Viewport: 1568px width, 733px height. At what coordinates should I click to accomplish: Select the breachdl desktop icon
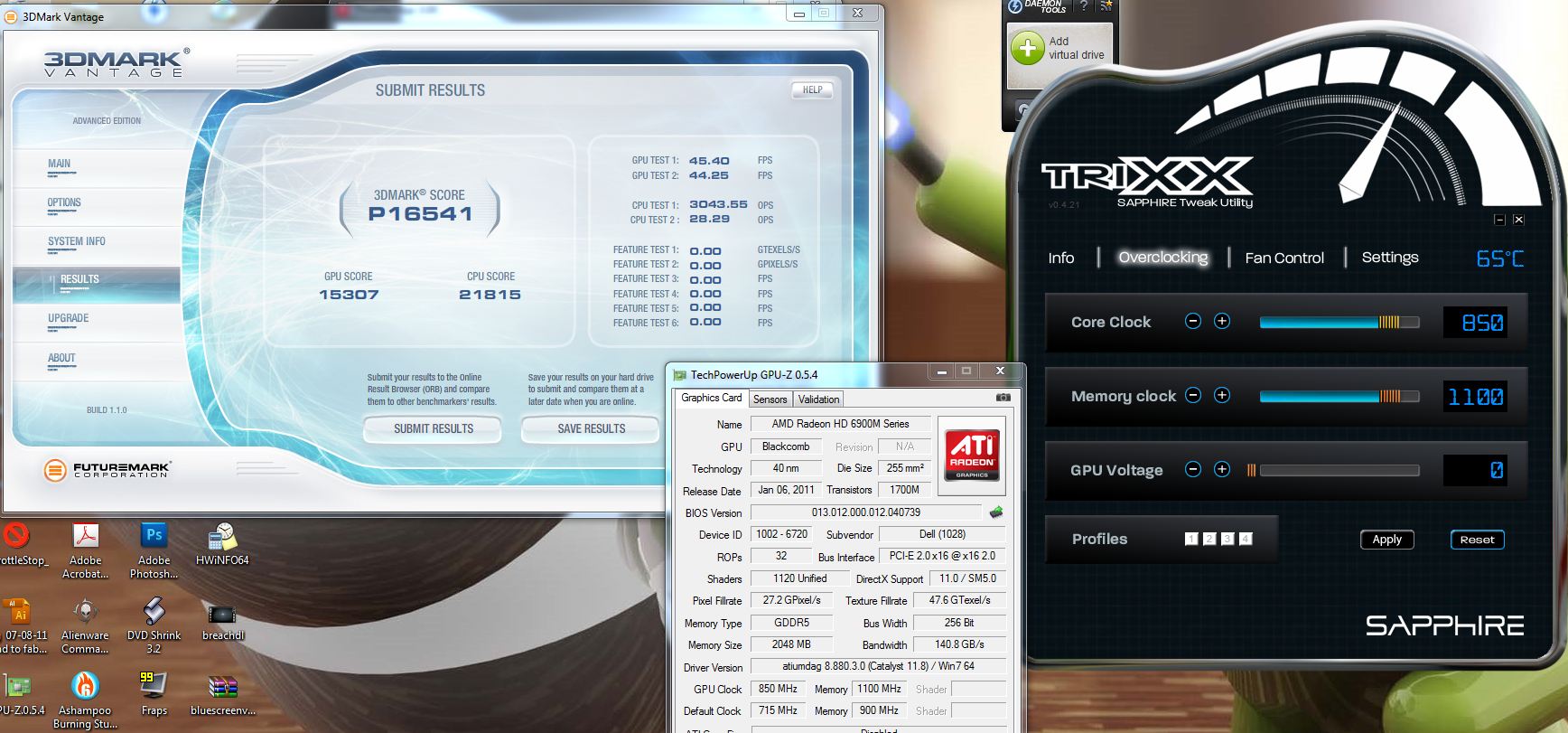[x=222, y=620]
